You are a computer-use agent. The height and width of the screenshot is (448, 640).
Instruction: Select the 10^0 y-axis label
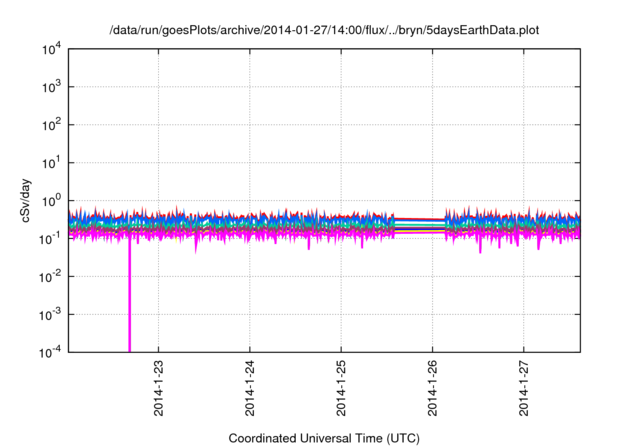pyautogui.click(x=51, y=201)
